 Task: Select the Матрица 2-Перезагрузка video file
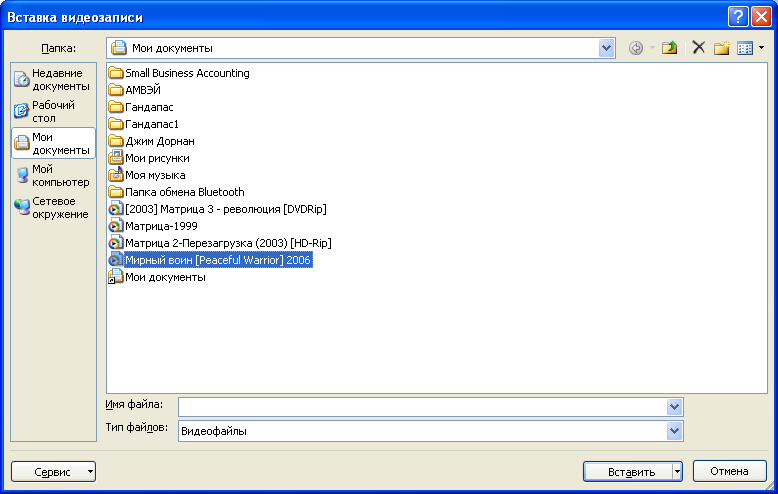click(220, 243)
